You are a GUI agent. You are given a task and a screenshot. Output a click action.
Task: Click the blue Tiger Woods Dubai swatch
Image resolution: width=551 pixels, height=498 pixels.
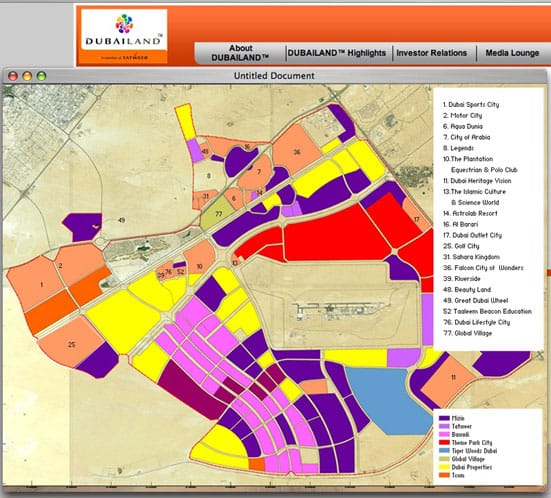(444, 451)
